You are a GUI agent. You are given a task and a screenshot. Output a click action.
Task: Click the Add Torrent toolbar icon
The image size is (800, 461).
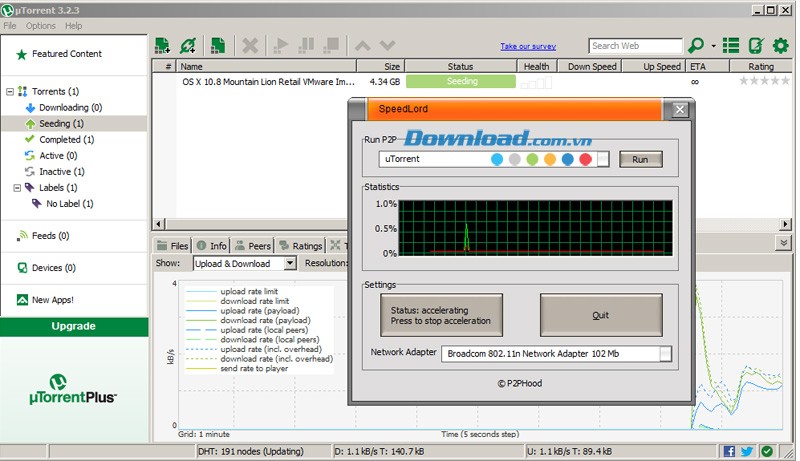[162, 46]
